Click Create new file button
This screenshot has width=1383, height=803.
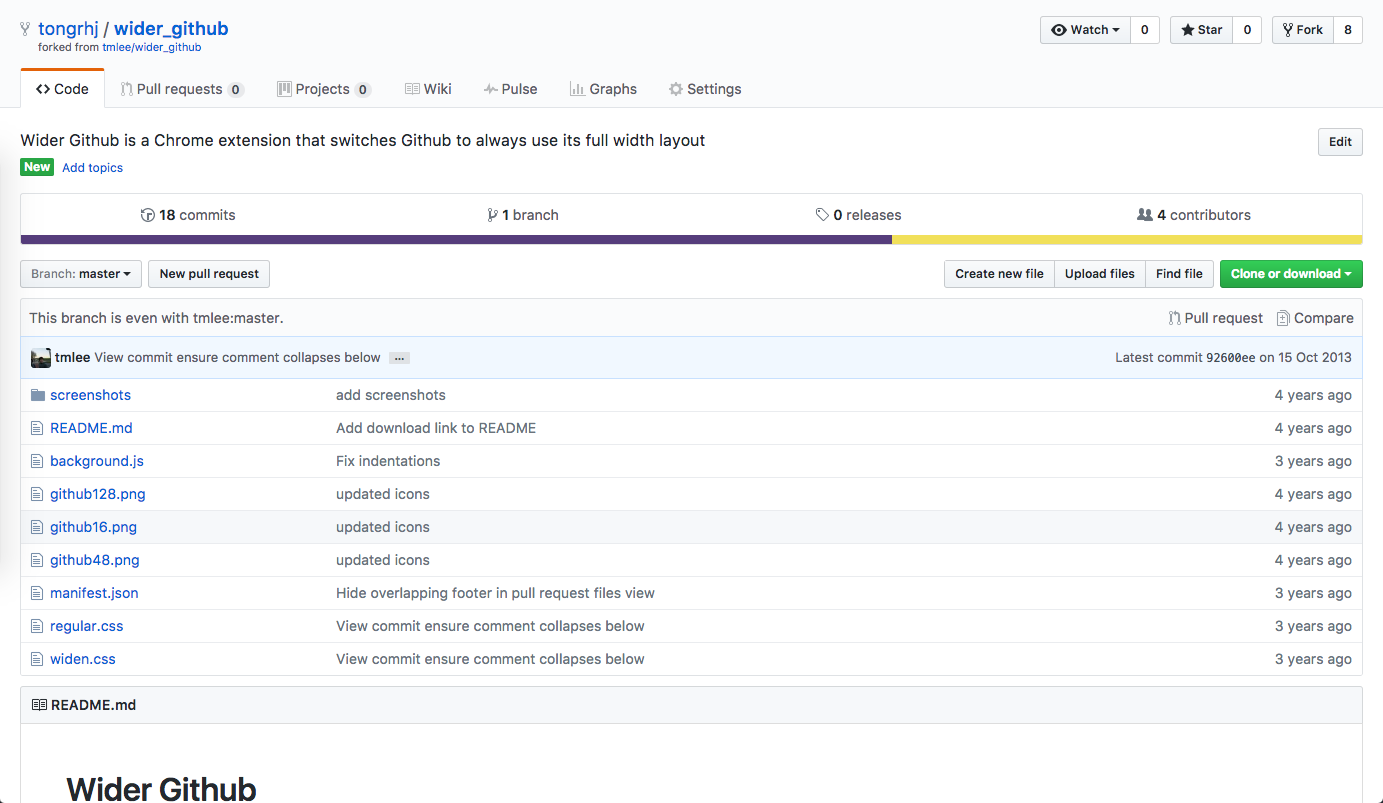coord(999,274)
